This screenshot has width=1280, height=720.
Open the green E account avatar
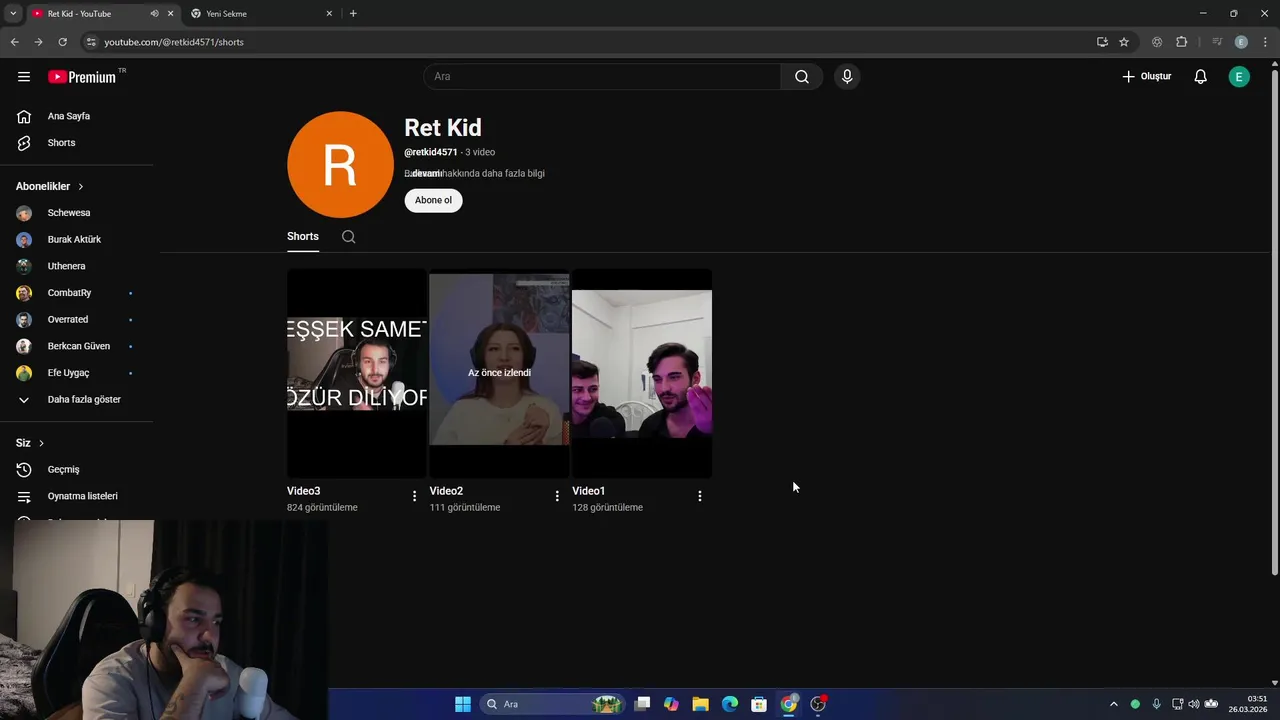coord(1239,77)
